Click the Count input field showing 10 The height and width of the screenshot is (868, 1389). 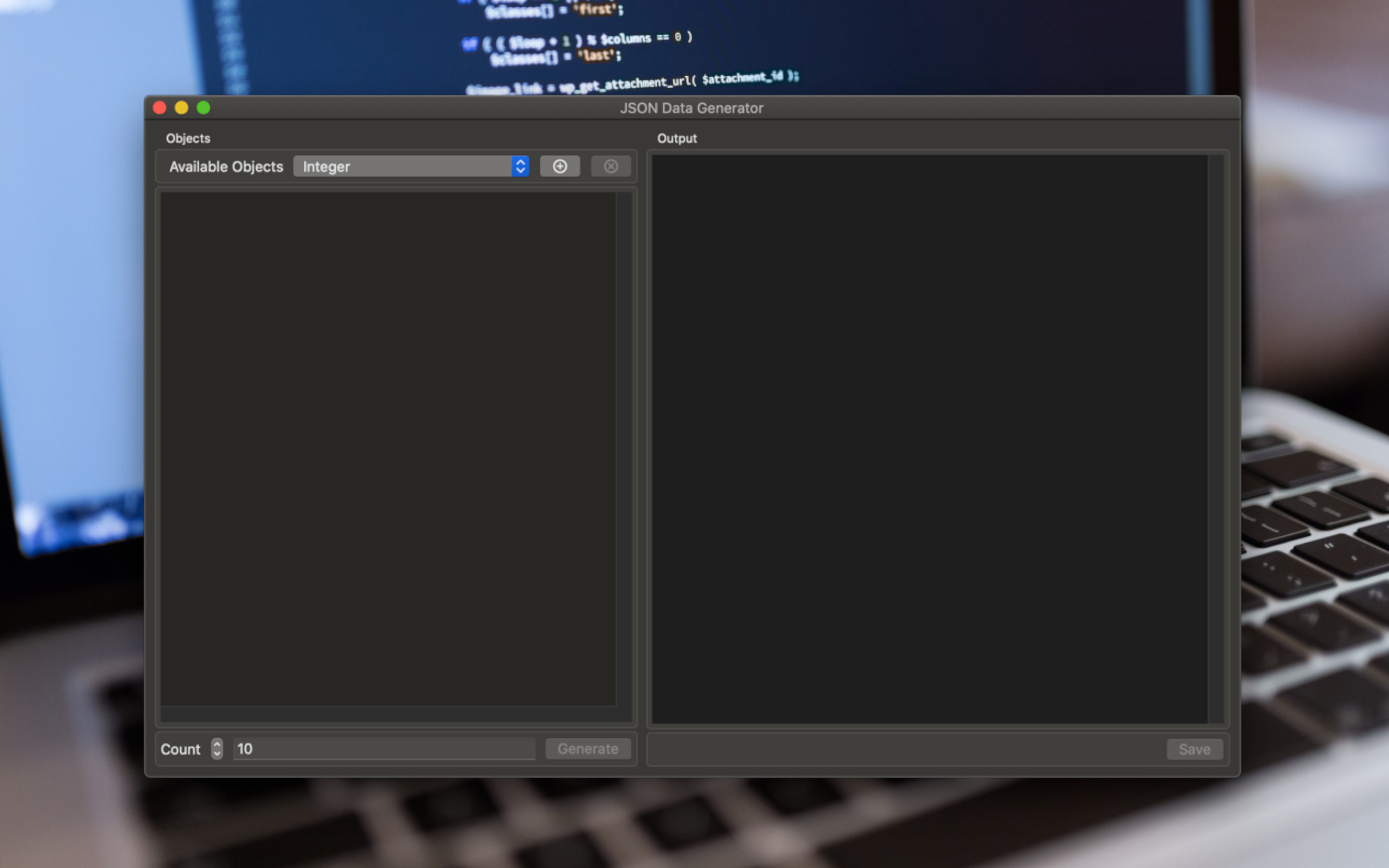pyautogui.click(x=384, y=748)
